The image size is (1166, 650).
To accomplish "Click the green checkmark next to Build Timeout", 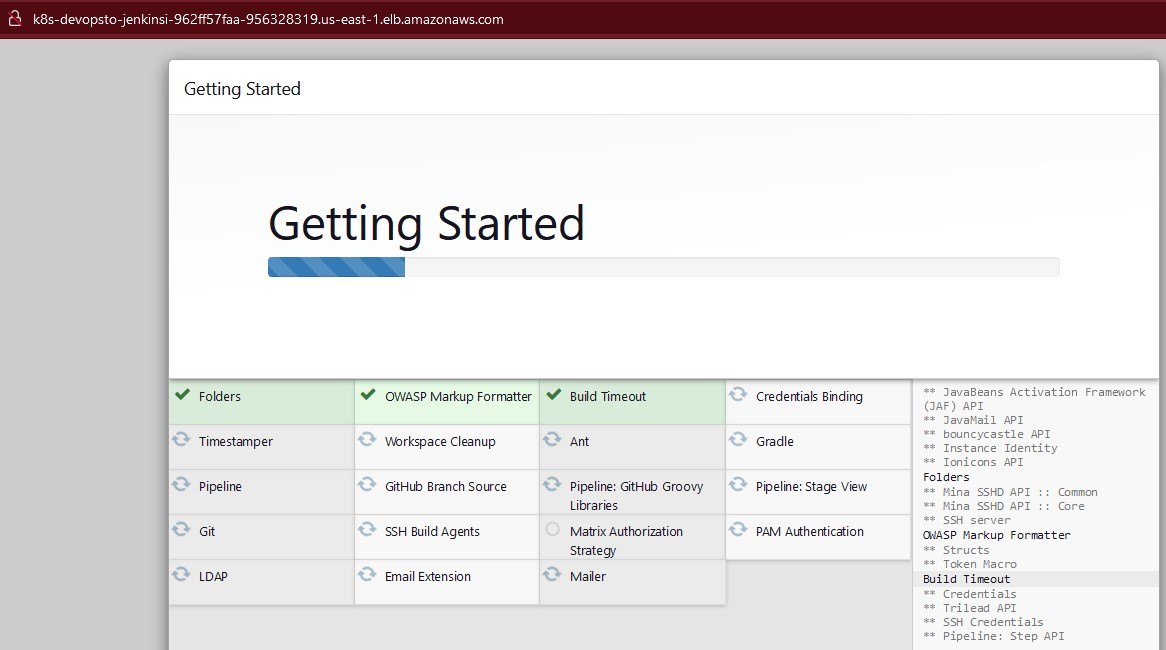I will click(x=553, y=395).
